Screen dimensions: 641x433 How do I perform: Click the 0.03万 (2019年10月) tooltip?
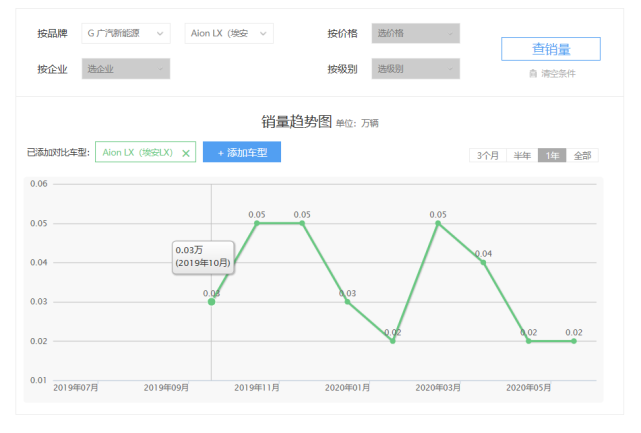tap(203, 257)
